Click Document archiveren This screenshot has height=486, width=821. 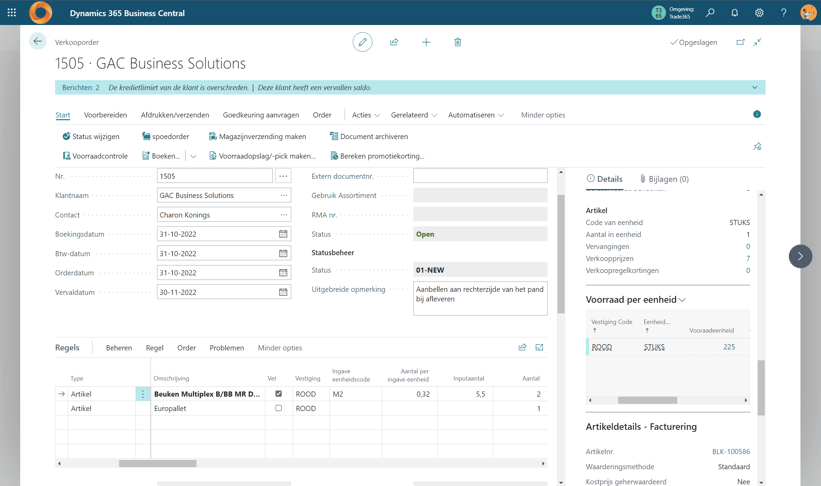coord(369,136)
